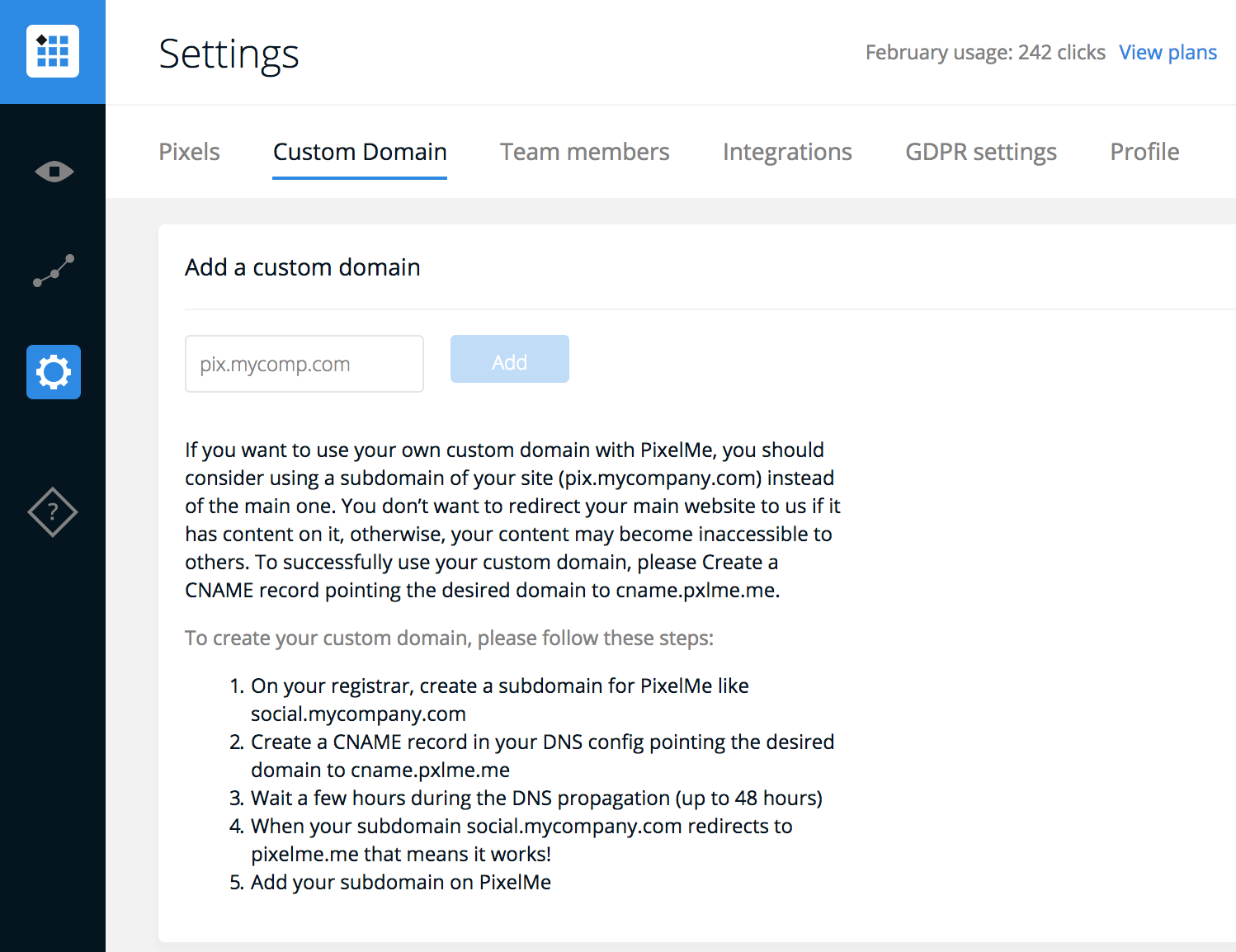Open the line graph icon in sidebar
The height and width of the screenshot is (952, 1236).
coord(54,271)
